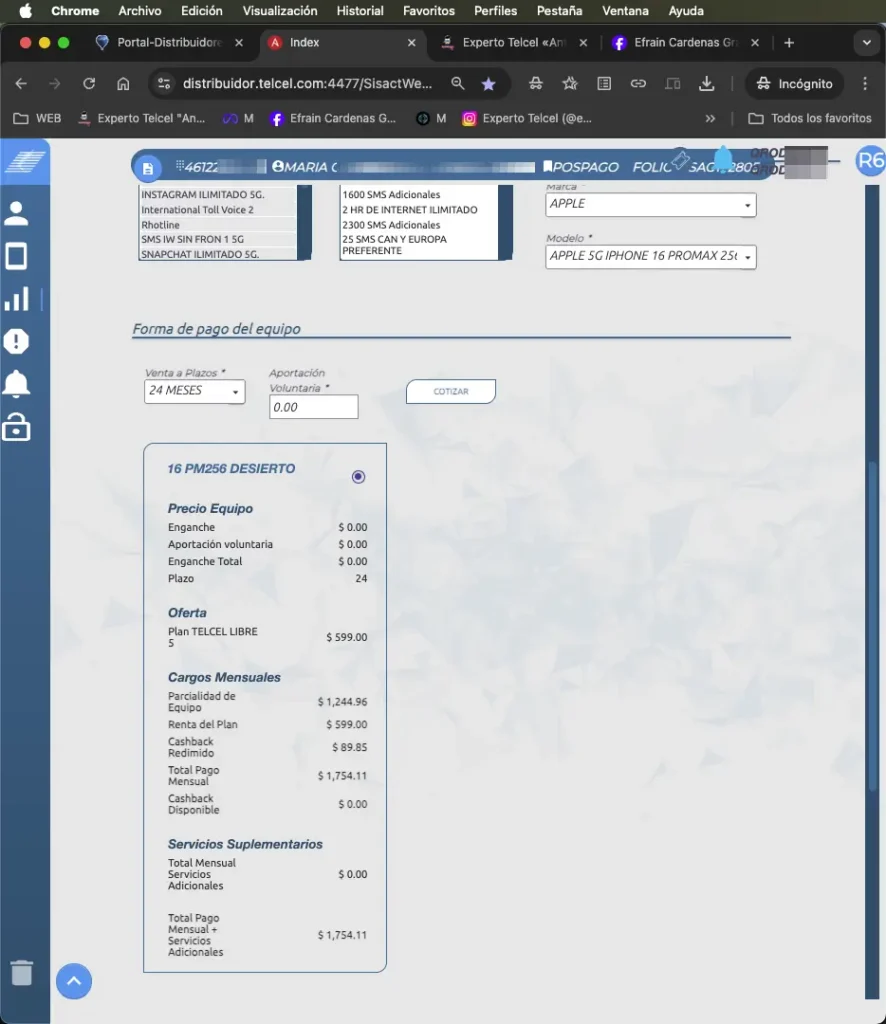
Task: Click the document icon in the customer header
Action: (x=148, y=168)
